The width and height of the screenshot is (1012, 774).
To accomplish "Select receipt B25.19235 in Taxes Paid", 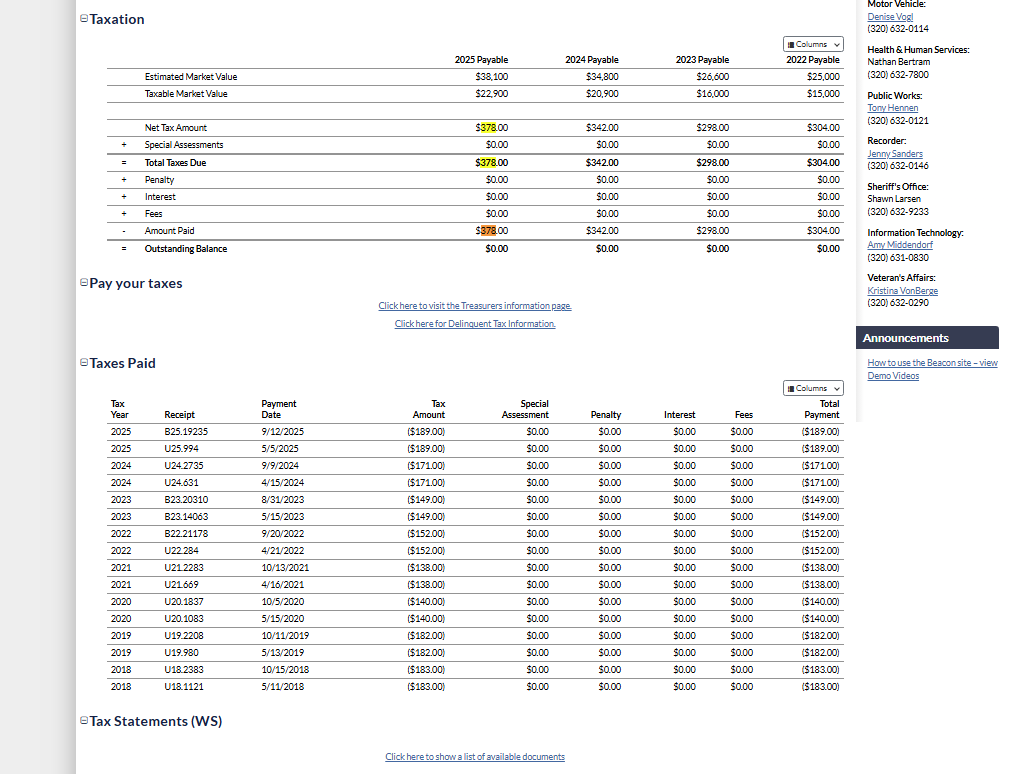I will [x=186, y=432].
